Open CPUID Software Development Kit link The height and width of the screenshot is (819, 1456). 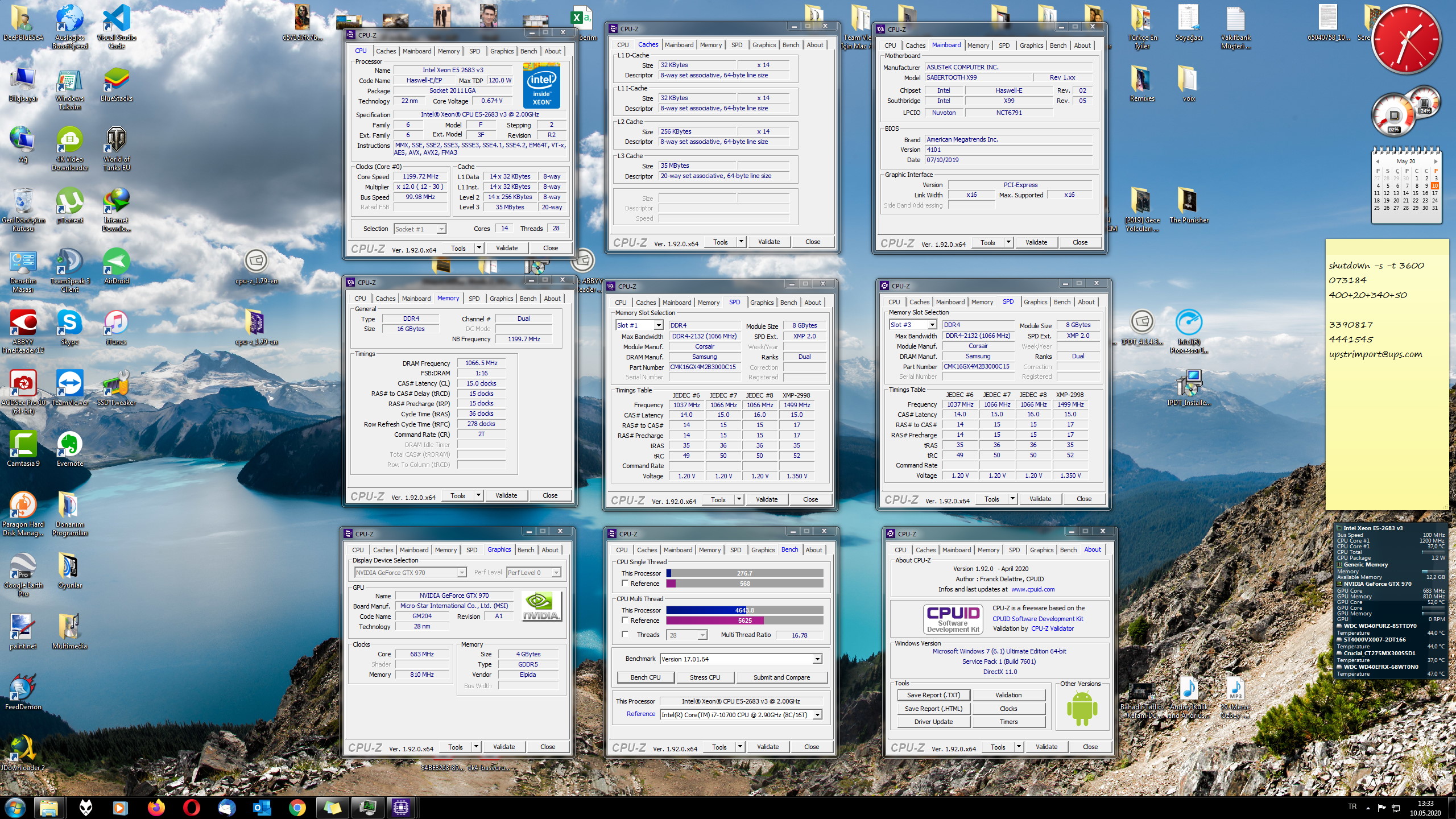(1037, 619)
